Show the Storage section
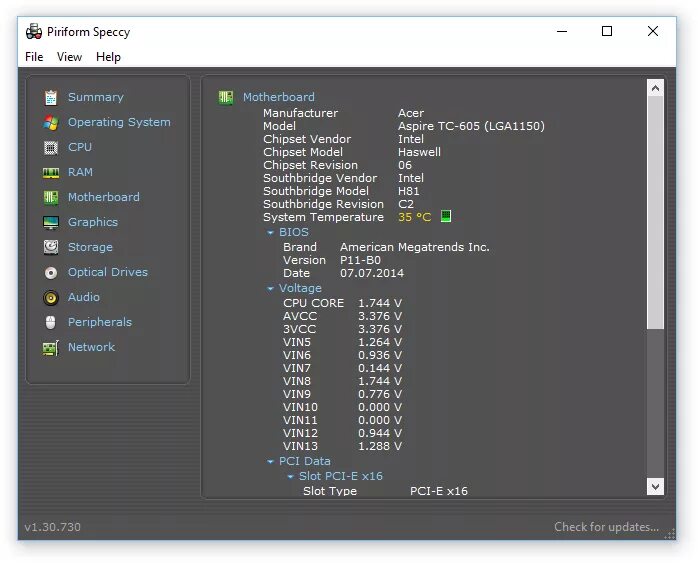This screenshot has width=698, height=563. [90, 247]
